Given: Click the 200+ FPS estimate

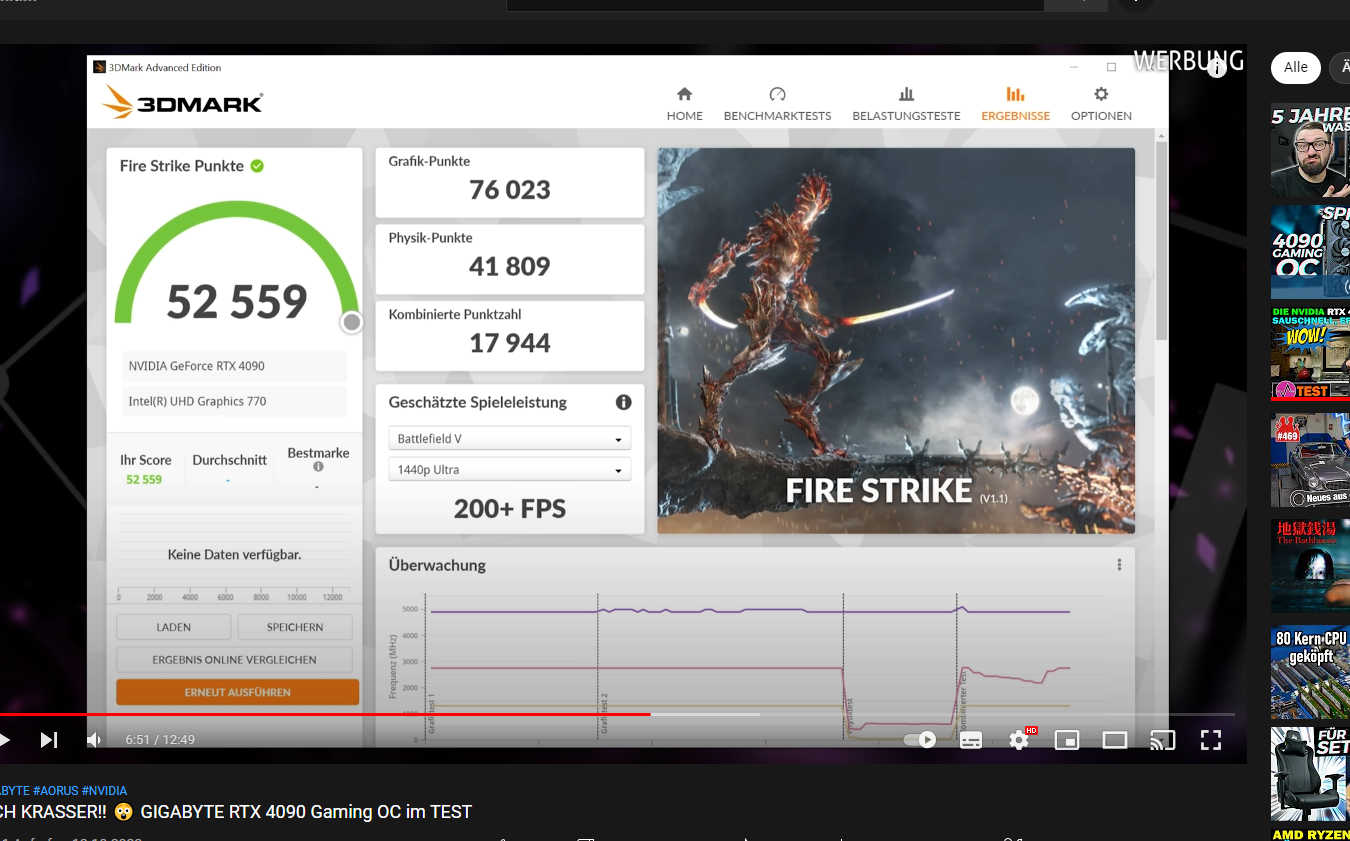Looking at the screenshot, I should tap(510, 509).
